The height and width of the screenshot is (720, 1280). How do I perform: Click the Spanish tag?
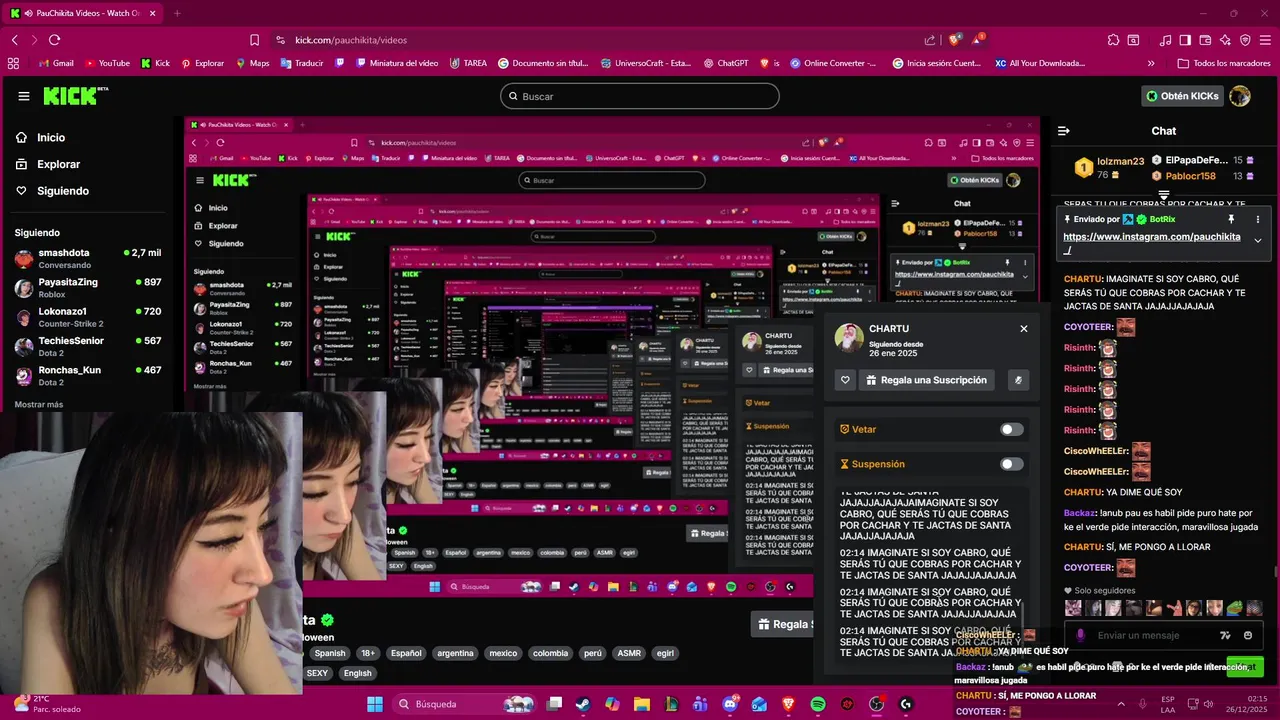click(329, 653)
